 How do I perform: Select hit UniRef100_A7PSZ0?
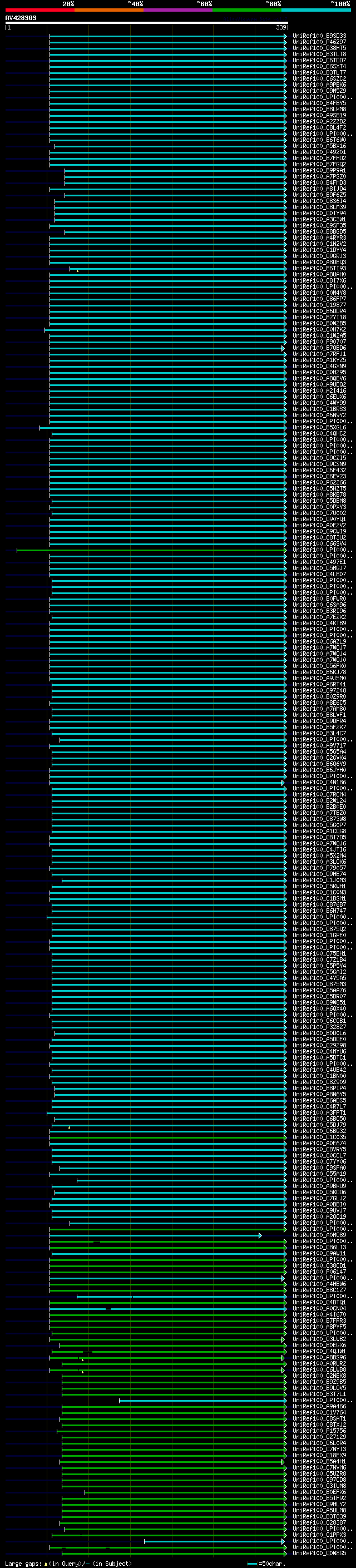coord(319,176)
